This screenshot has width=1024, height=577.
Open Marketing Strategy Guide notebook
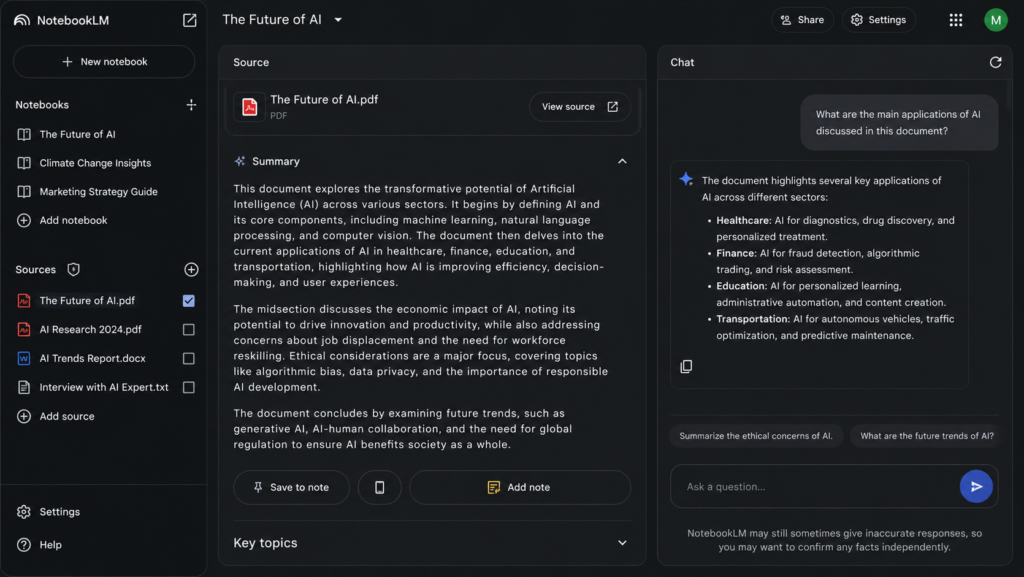(x=98, y=191)
